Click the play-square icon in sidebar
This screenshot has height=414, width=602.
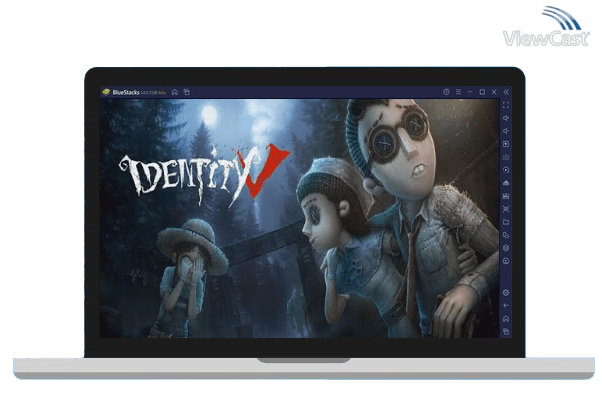506,144
